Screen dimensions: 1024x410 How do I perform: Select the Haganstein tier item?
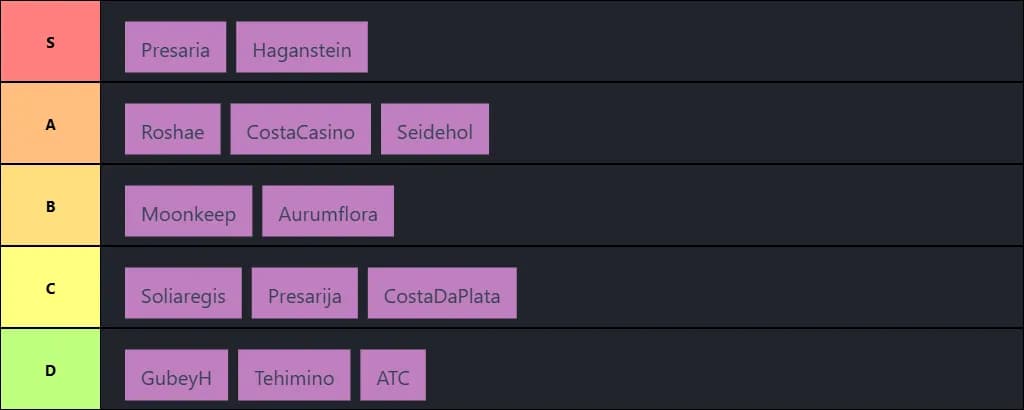pyautogui.click(x=301, y=47)
